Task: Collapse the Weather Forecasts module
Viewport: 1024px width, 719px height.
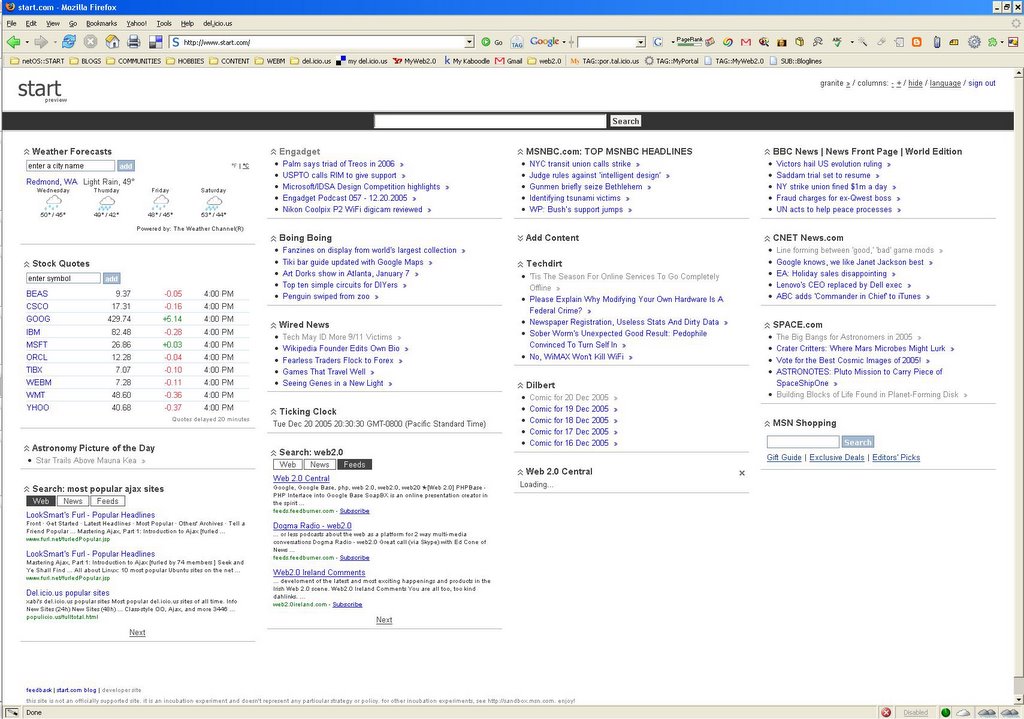Action: click(x=27, y=152)
